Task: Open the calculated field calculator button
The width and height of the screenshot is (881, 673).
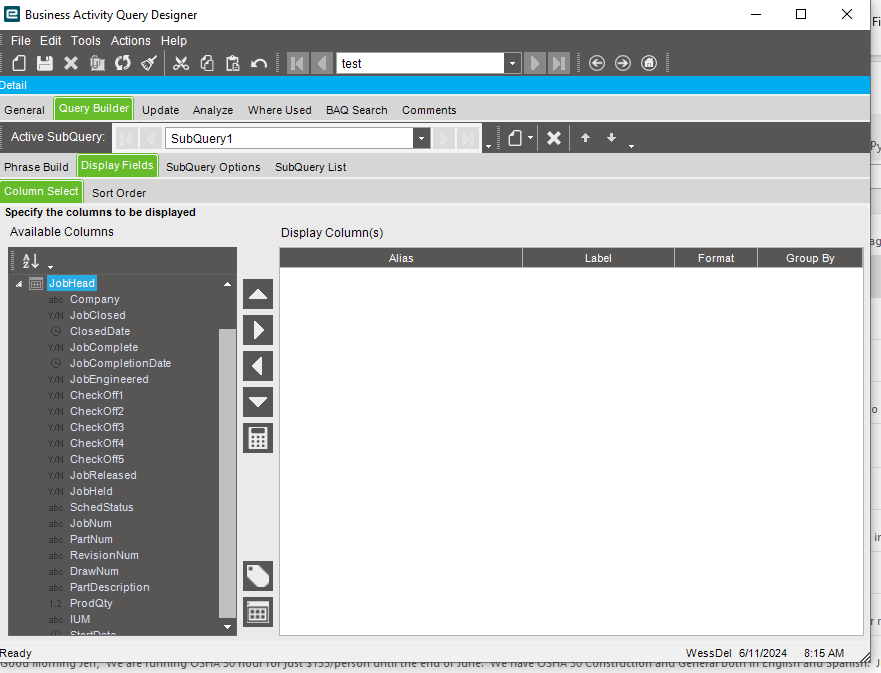Action: pos(258,438)
